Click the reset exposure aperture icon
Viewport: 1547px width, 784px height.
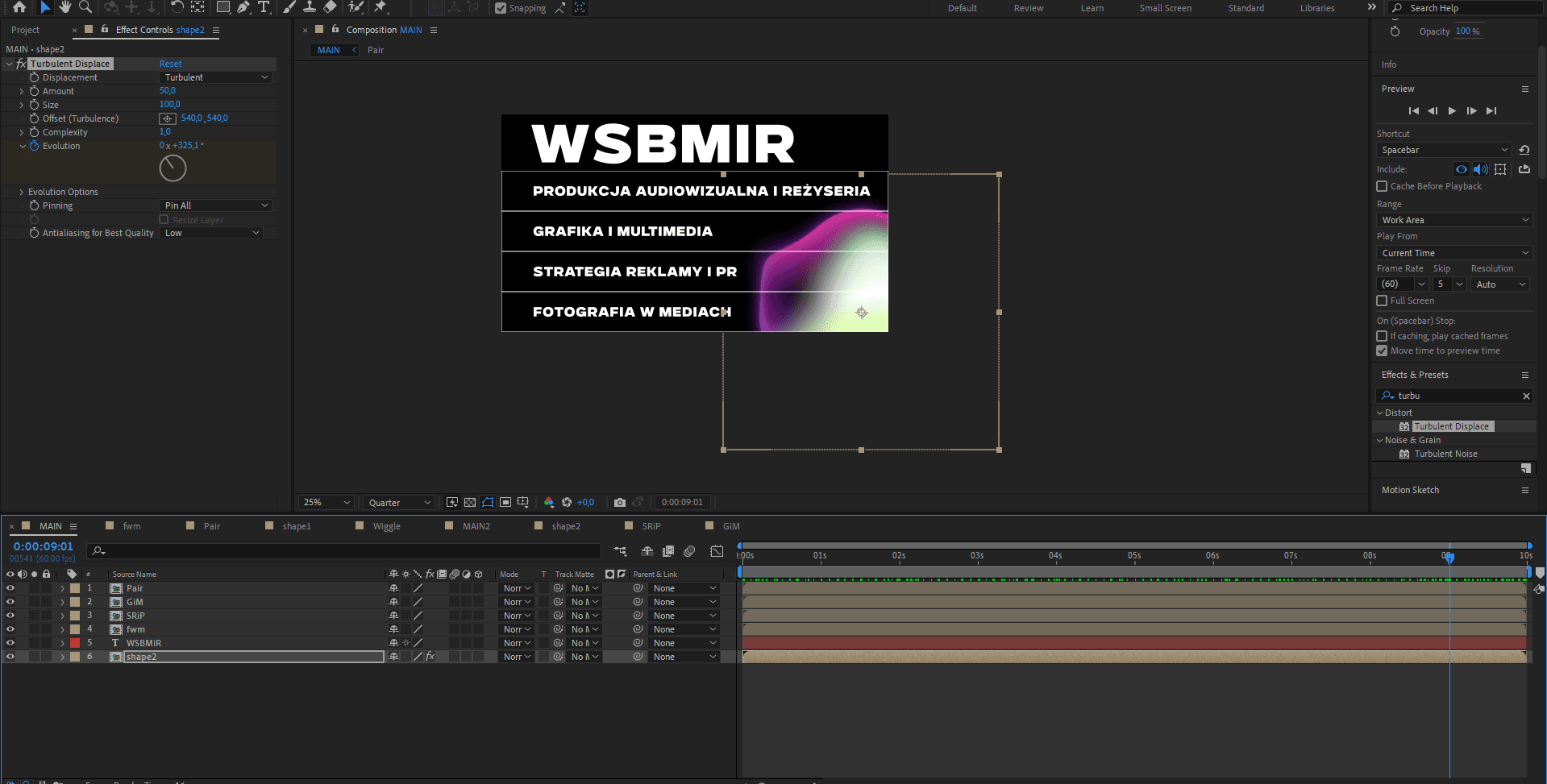point(567,502)
